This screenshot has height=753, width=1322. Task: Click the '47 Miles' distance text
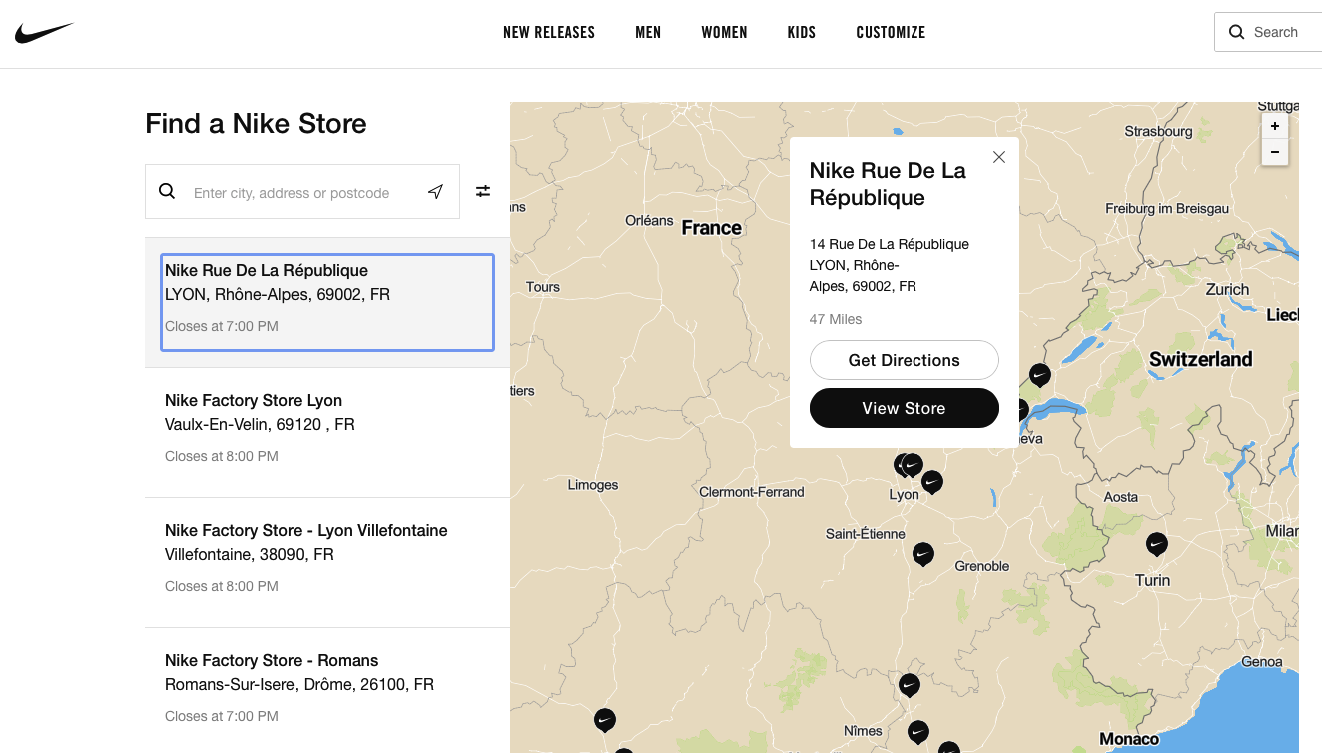[x=836, y=319]
